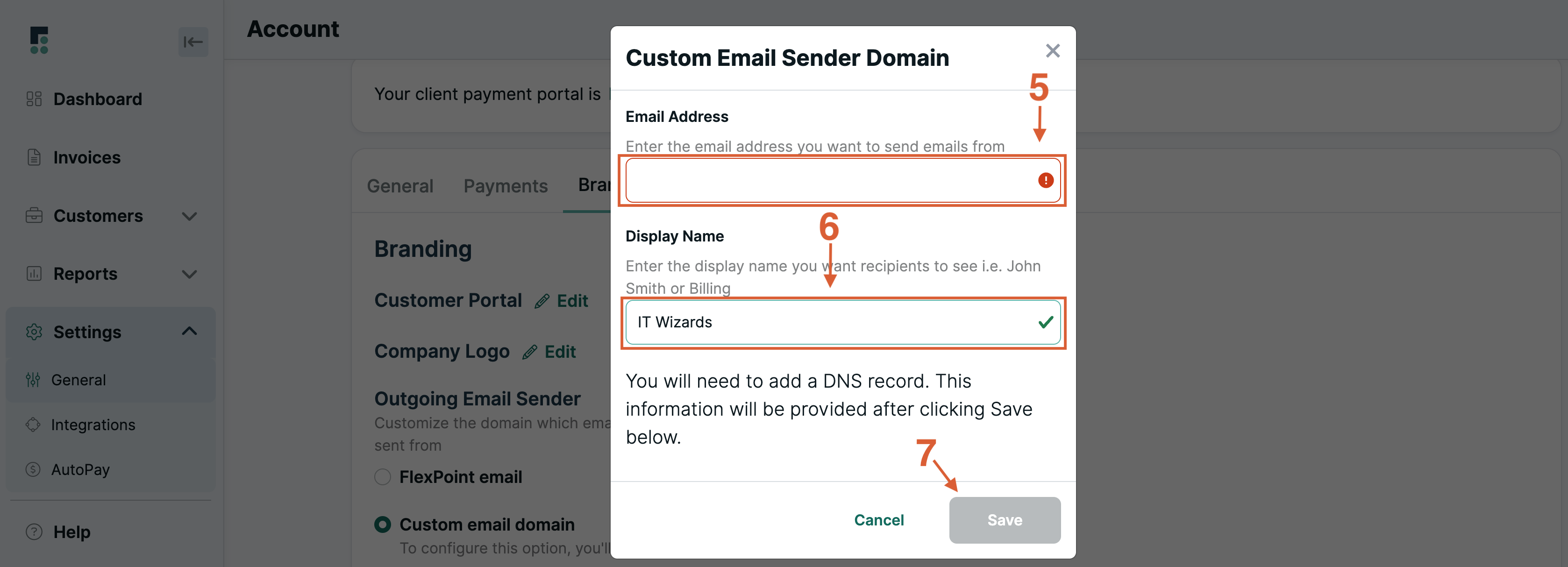Open AutoPay with its dollar icon
The image size is (1568, 567).
tap(34, 469)
